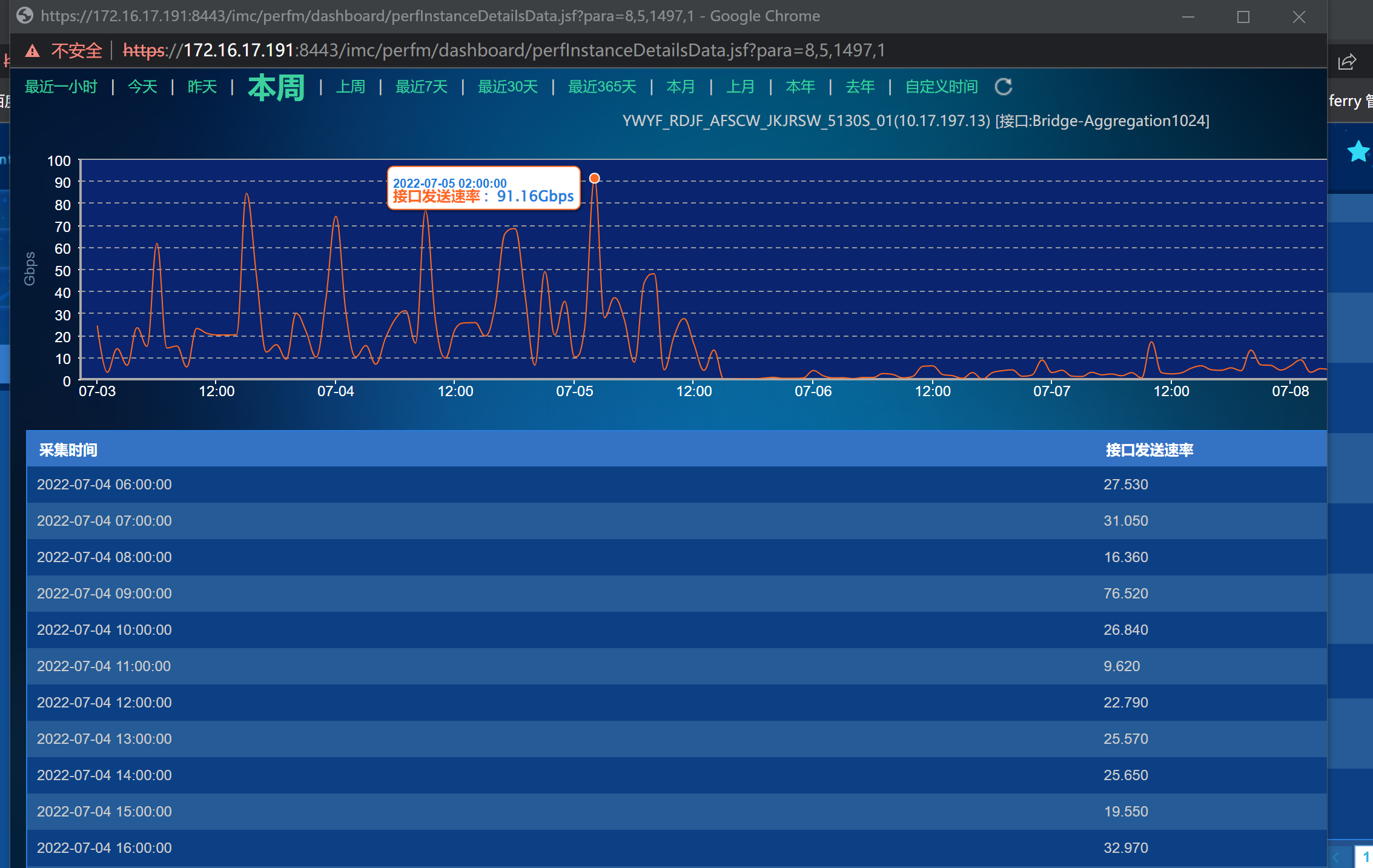
Task: Click the highlighted peak point on chart
Action: (594, 178)
